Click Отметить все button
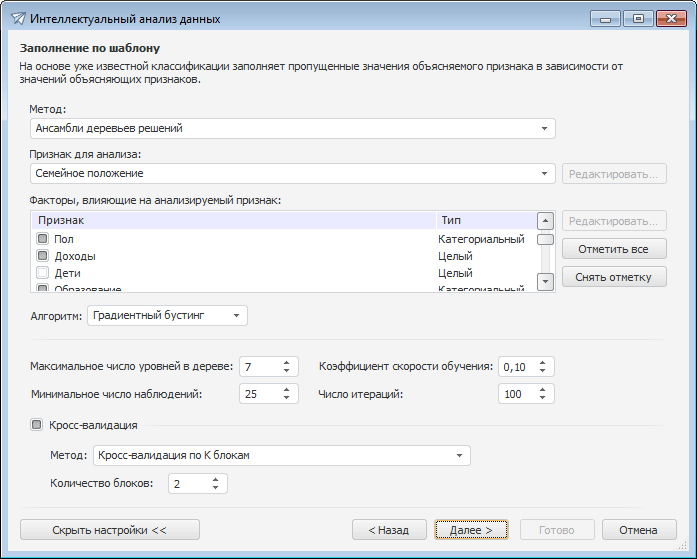The width and height of the screenshot is (697, 559). click(x=613, y=249)
